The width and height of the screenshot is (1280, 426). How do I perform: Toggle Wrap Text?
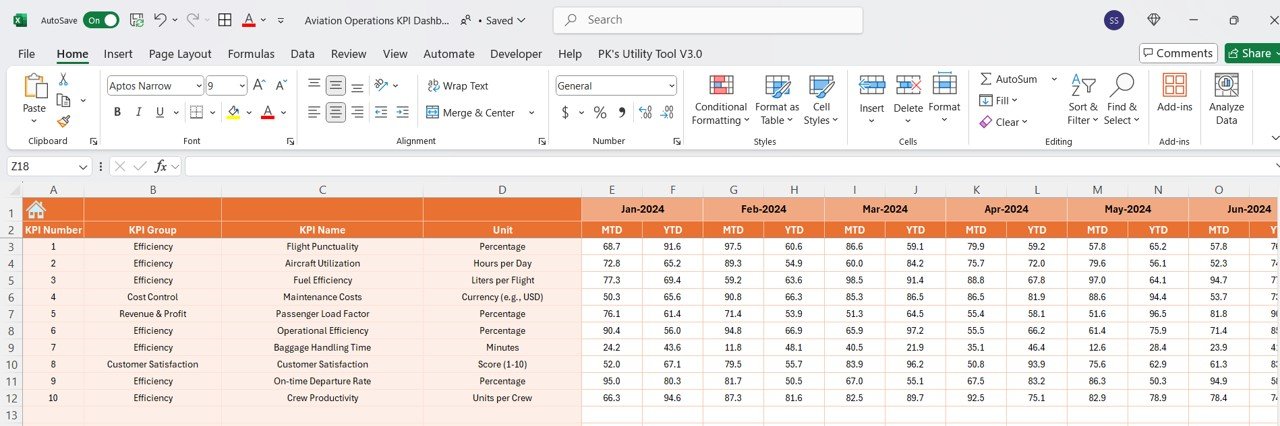point(457,86)
